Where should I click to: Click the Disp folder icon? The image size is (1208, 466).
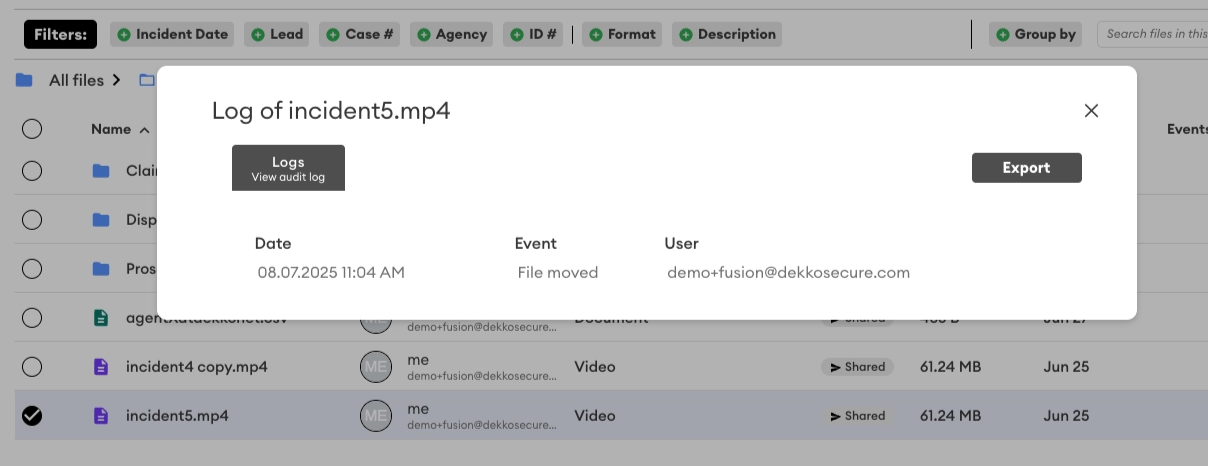tap(100, 220)
